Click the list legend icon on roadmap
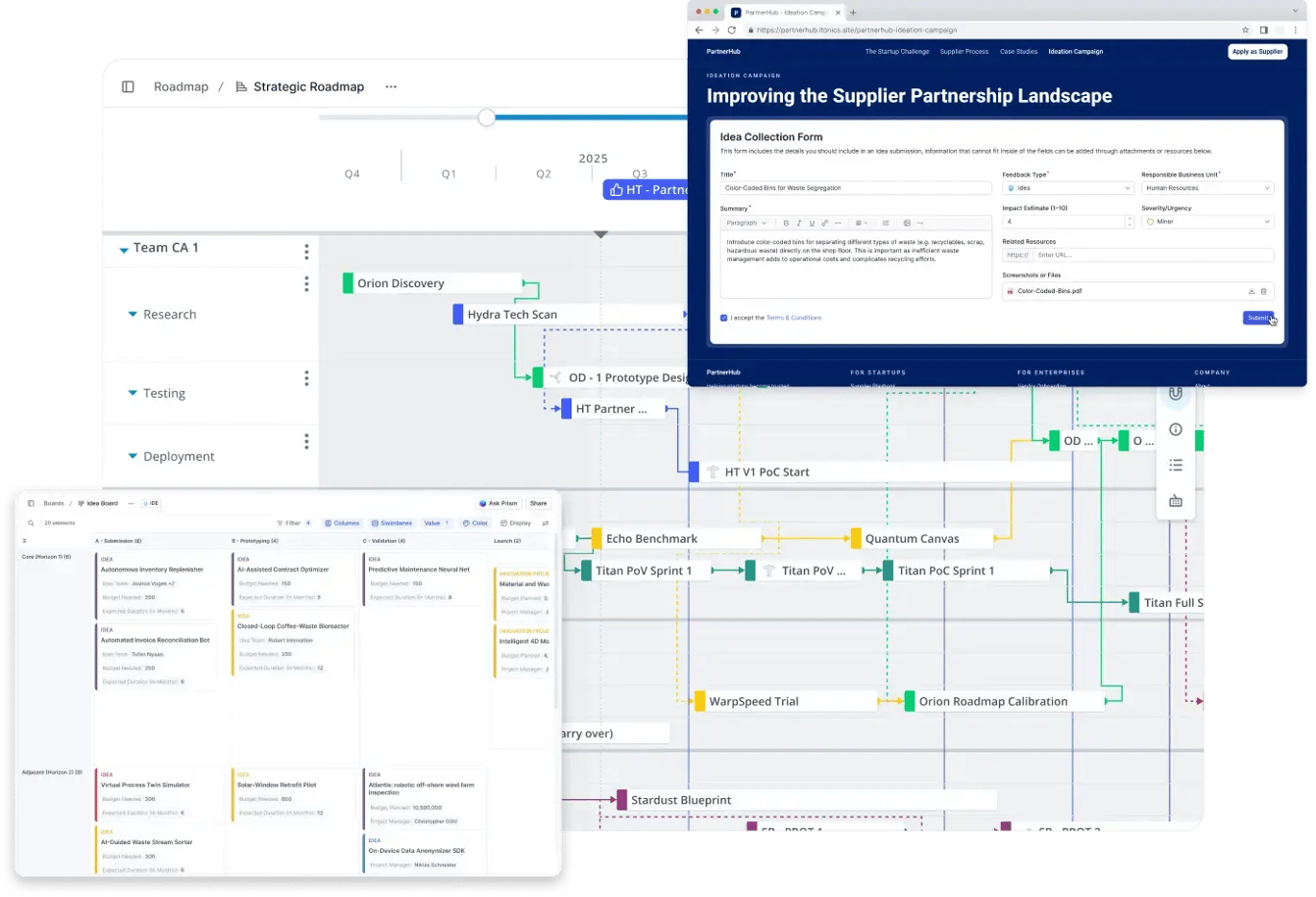Image resolution: width=1316 pixels, height=897 pixels. click(1175, 465)
